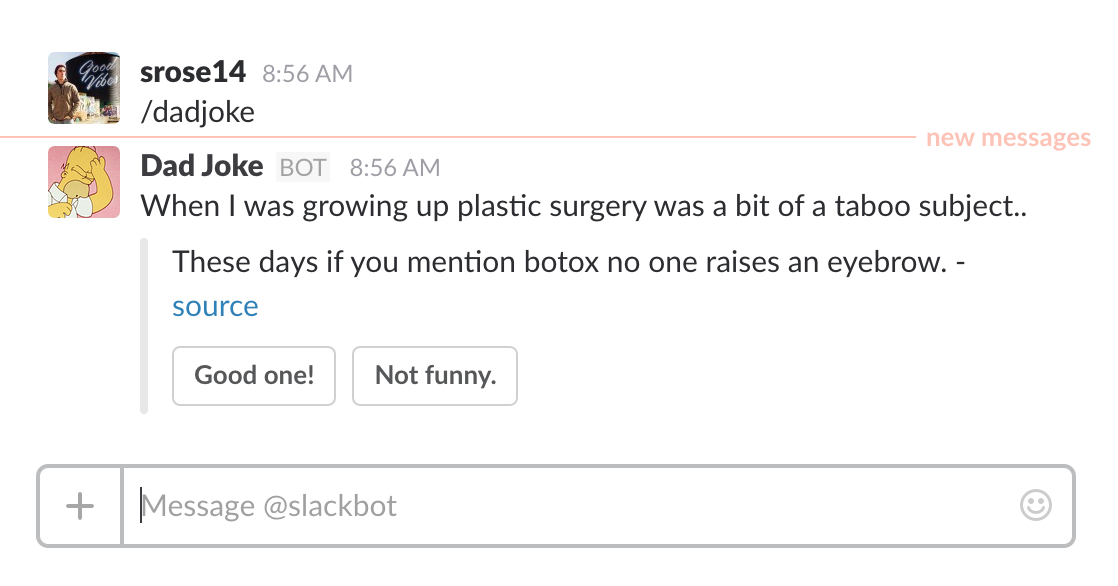Click the /dadjoke command message
Viewport: 1118px width, 586px height.
[x=198, y=111]
